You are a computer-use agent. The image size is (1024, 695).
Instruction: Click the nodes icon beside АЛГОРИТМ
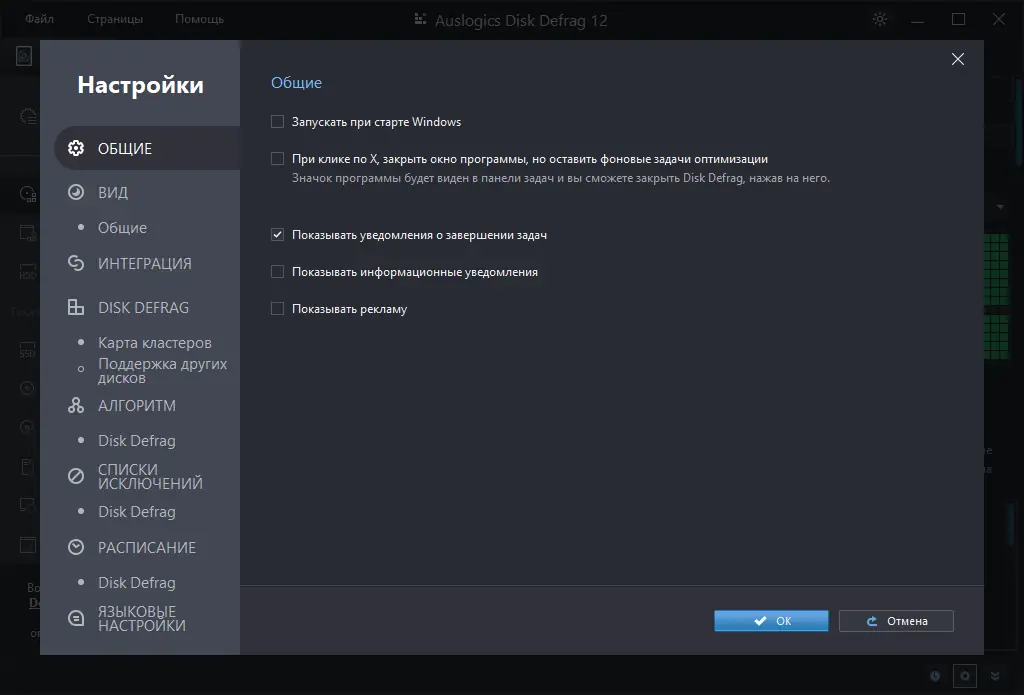[x=76, y=405]
